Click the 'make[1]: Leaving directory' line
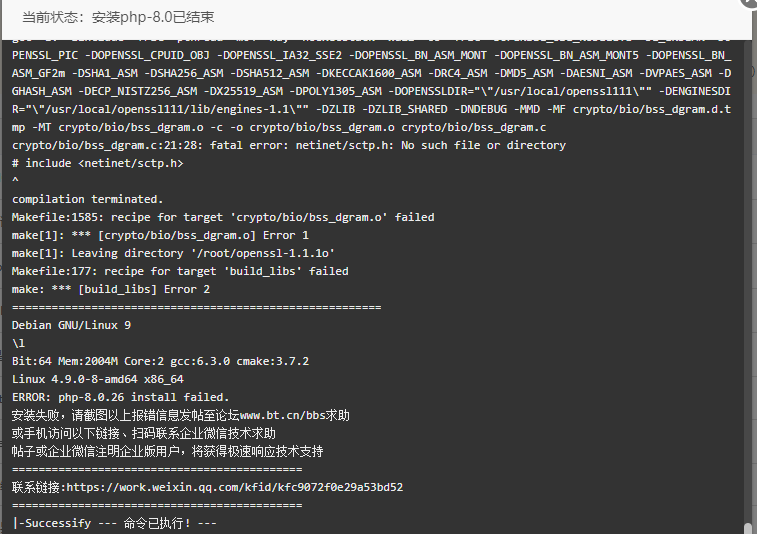Image resolution: width=757 pixels, height=534 pixels. point(173,253)
